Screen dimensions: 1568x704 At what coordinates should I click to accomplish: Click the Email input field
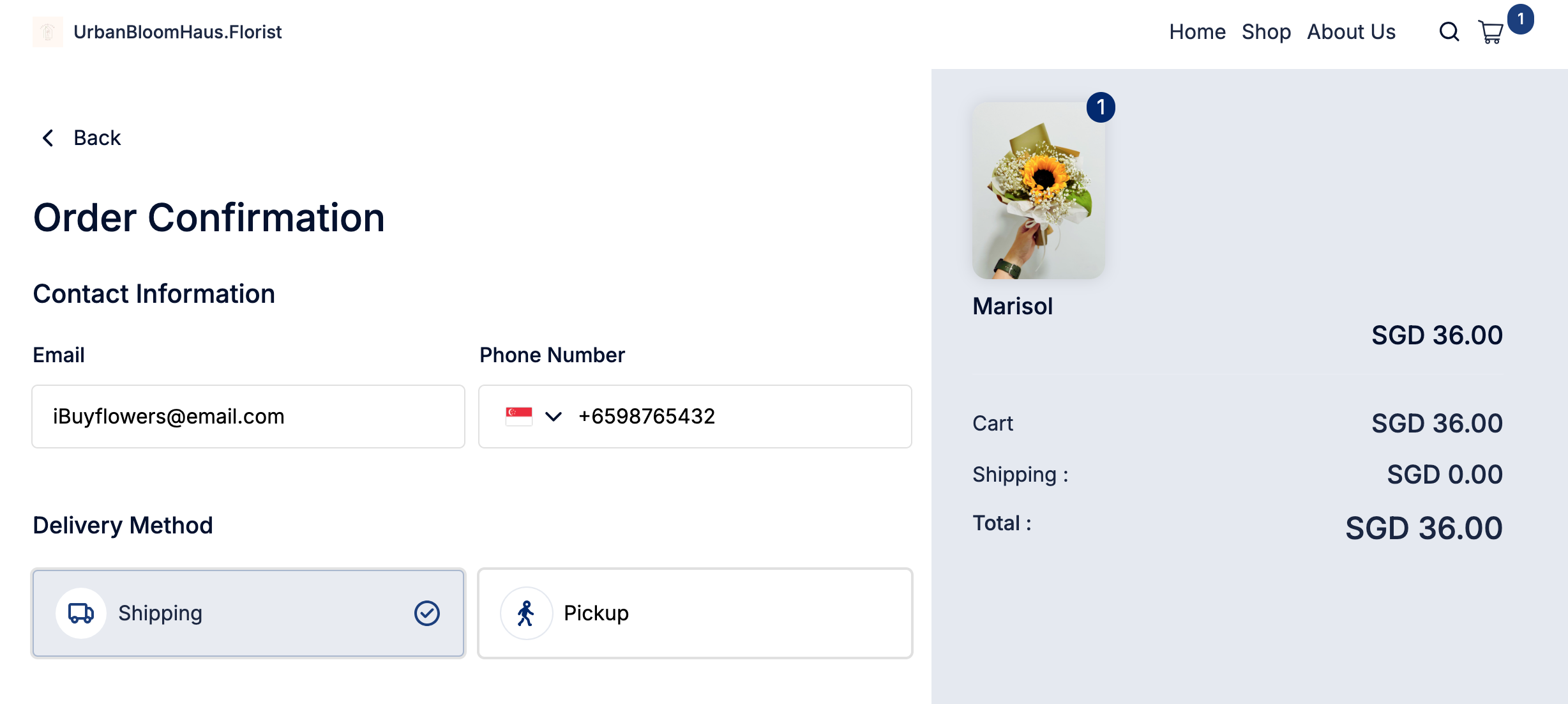pyautogui.click(x=248, y=417)
